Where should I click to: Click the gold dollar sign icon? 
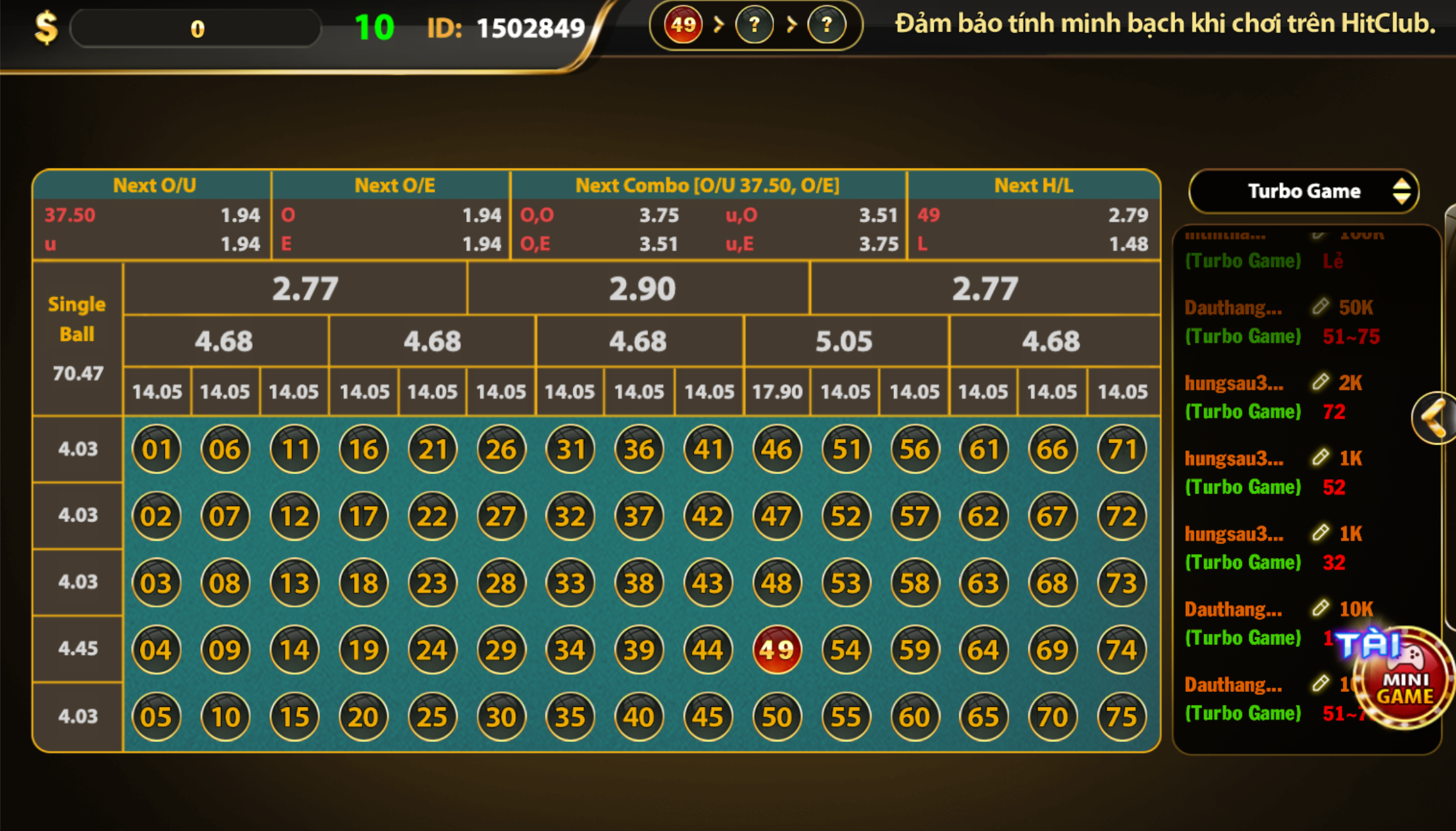tap(47, 28)
